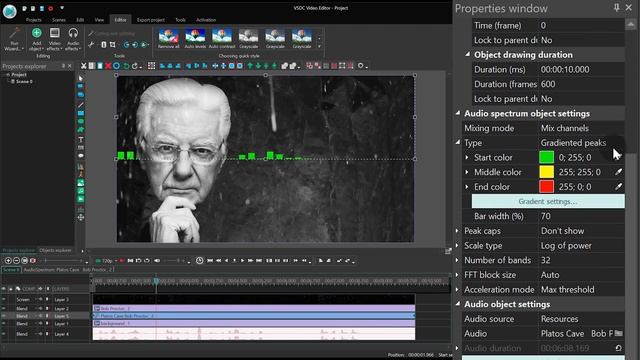Toggle visibility eye for Layer 4

pos(4,334)
